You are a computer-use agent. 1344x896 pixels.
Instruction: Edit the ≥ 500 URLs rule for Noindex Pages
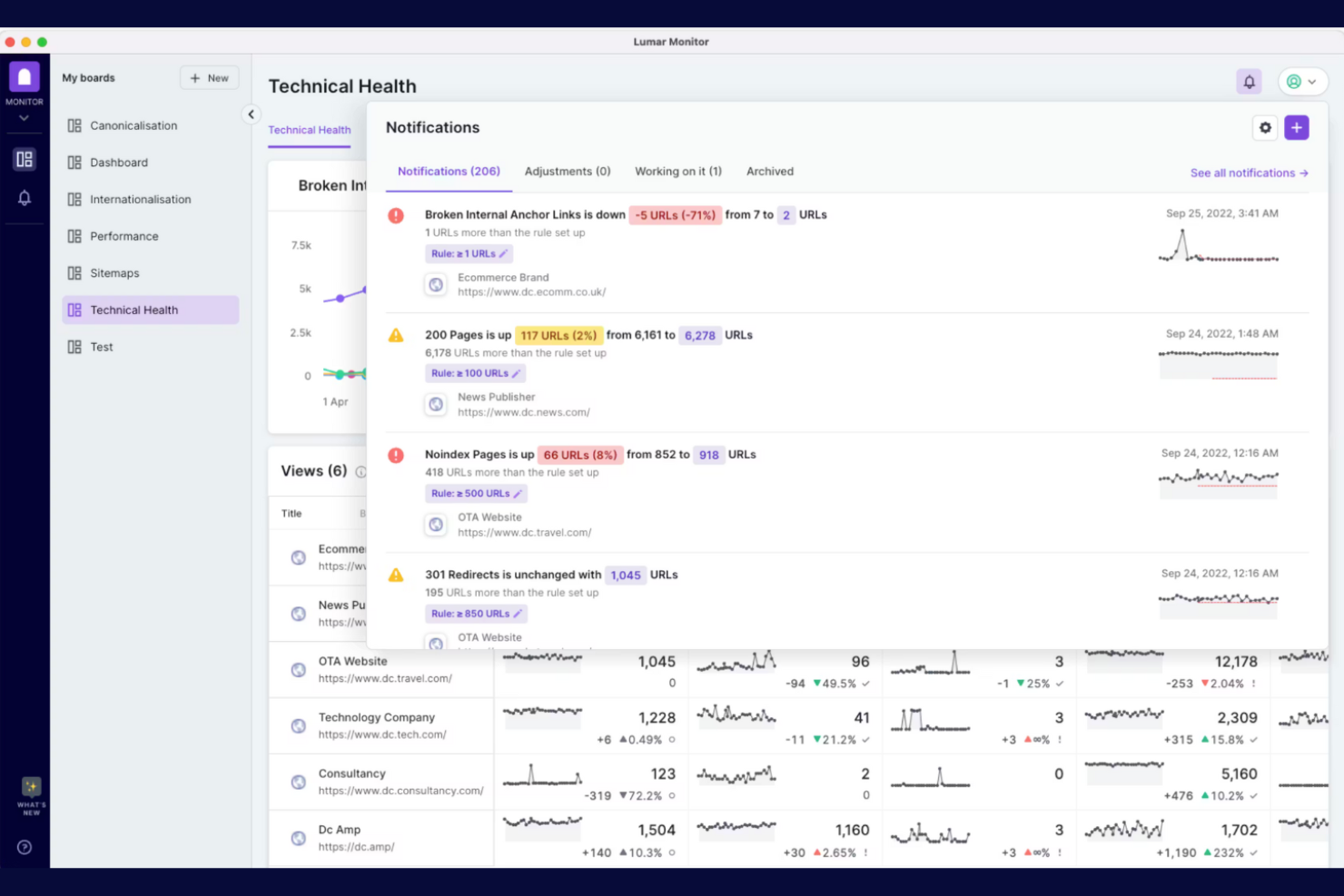[516, 493]
